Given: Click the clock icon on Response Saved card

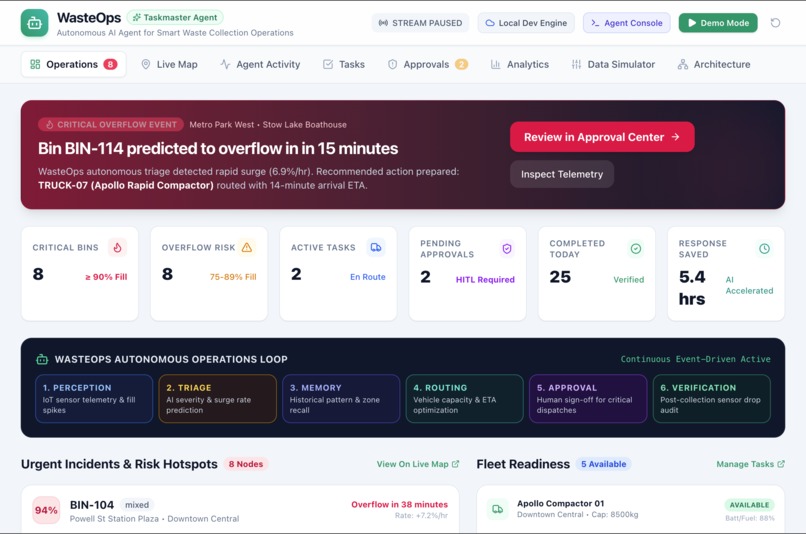Looking at the screenshot, I should click(x=765, y=249).
